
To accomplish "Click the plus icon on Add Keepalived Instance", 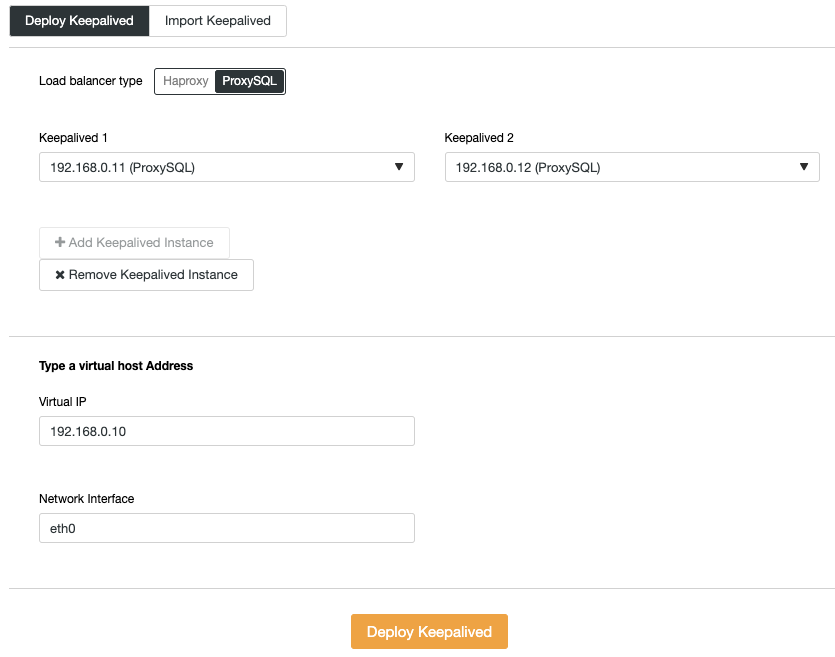I will tap(60, 242).
